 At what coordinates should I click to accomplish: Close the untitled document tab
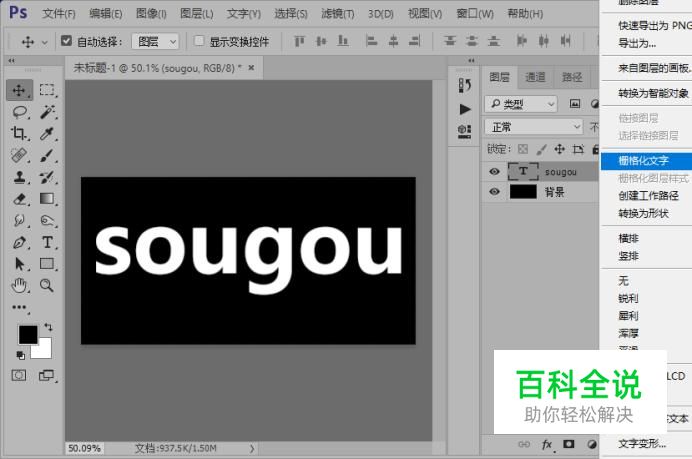point(251,68)
